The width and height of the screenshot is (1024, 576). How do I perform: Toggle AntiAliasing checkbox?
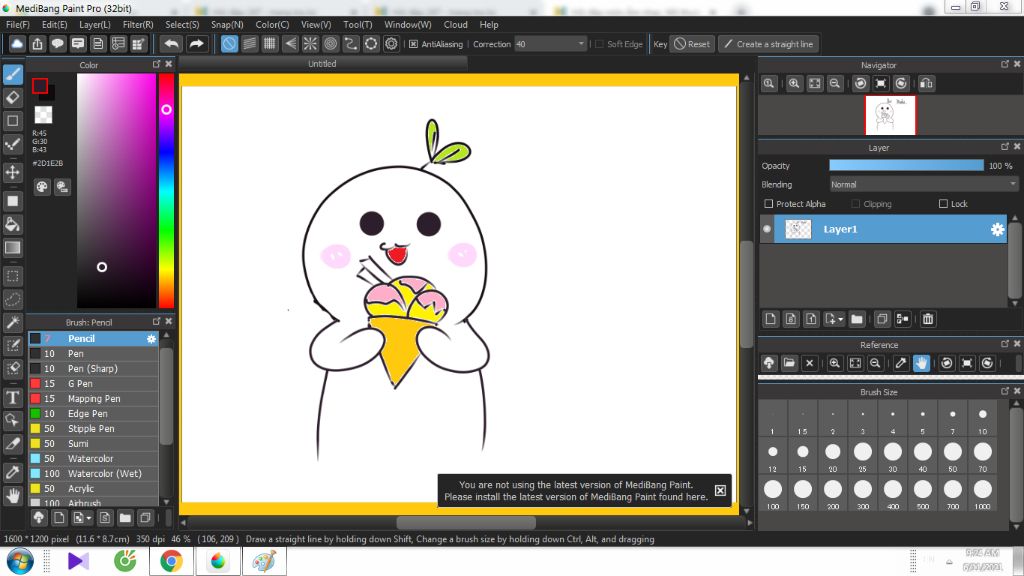(x=413, y=44)
